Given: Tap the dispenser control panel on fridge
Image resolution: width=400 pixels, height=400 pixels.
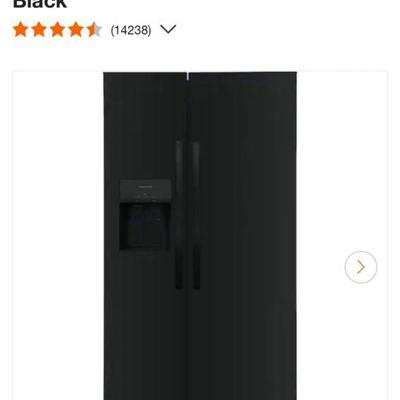Looking at the screenshot, I should point(146,191).
